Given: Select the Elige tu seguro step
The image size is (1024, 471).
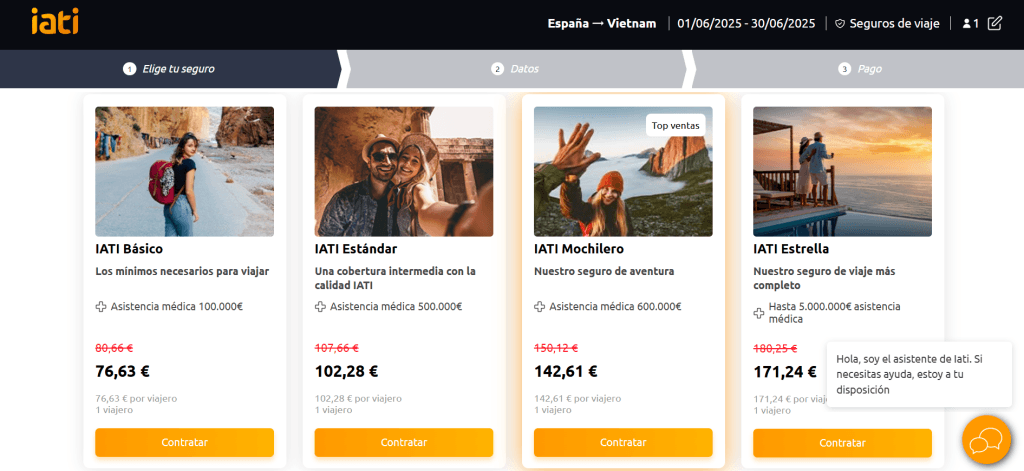Looking at the screenshot, I should [x=170, y=69].
